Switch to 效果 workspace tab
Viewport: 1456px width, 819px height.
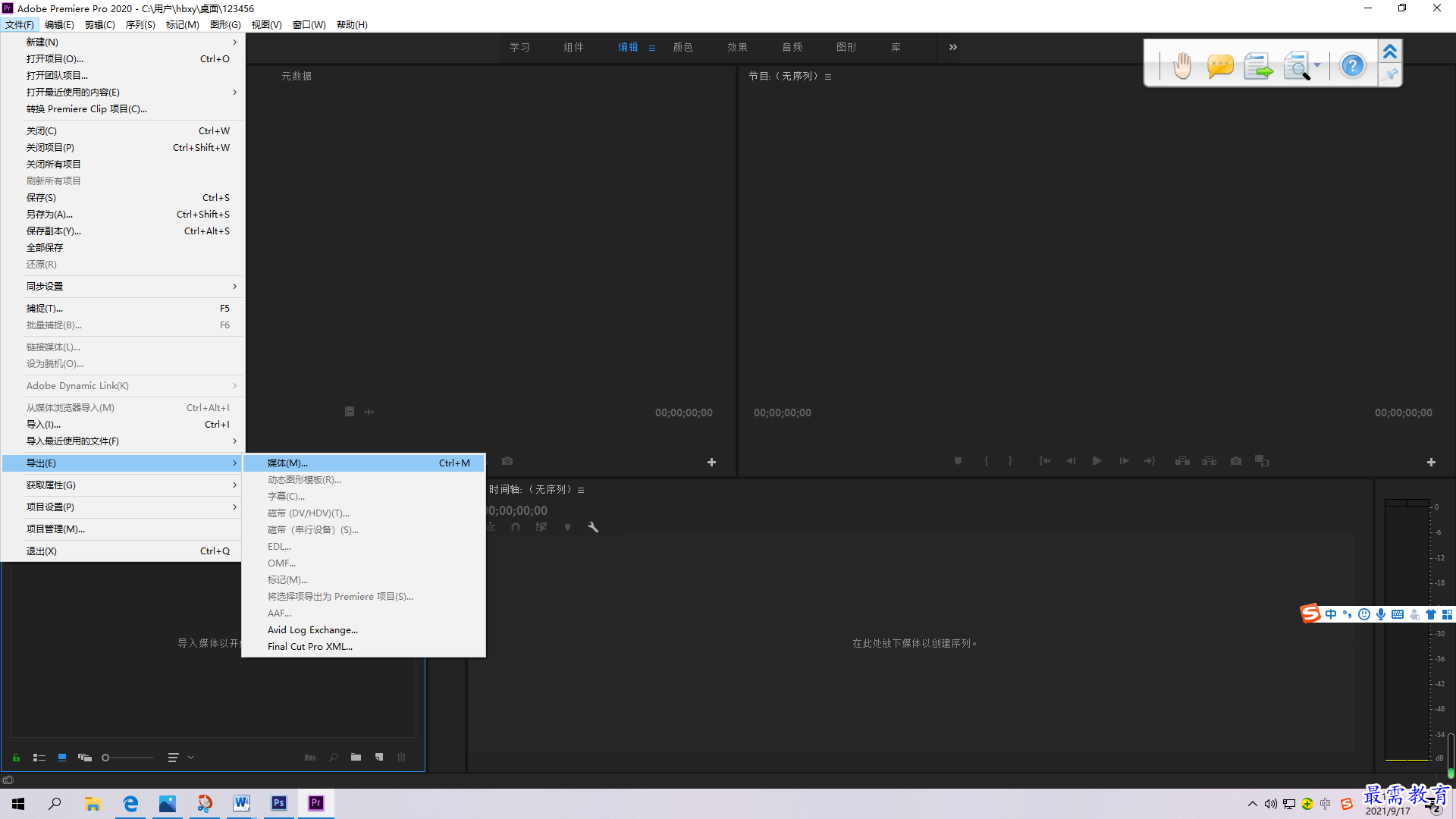(737, 47)
